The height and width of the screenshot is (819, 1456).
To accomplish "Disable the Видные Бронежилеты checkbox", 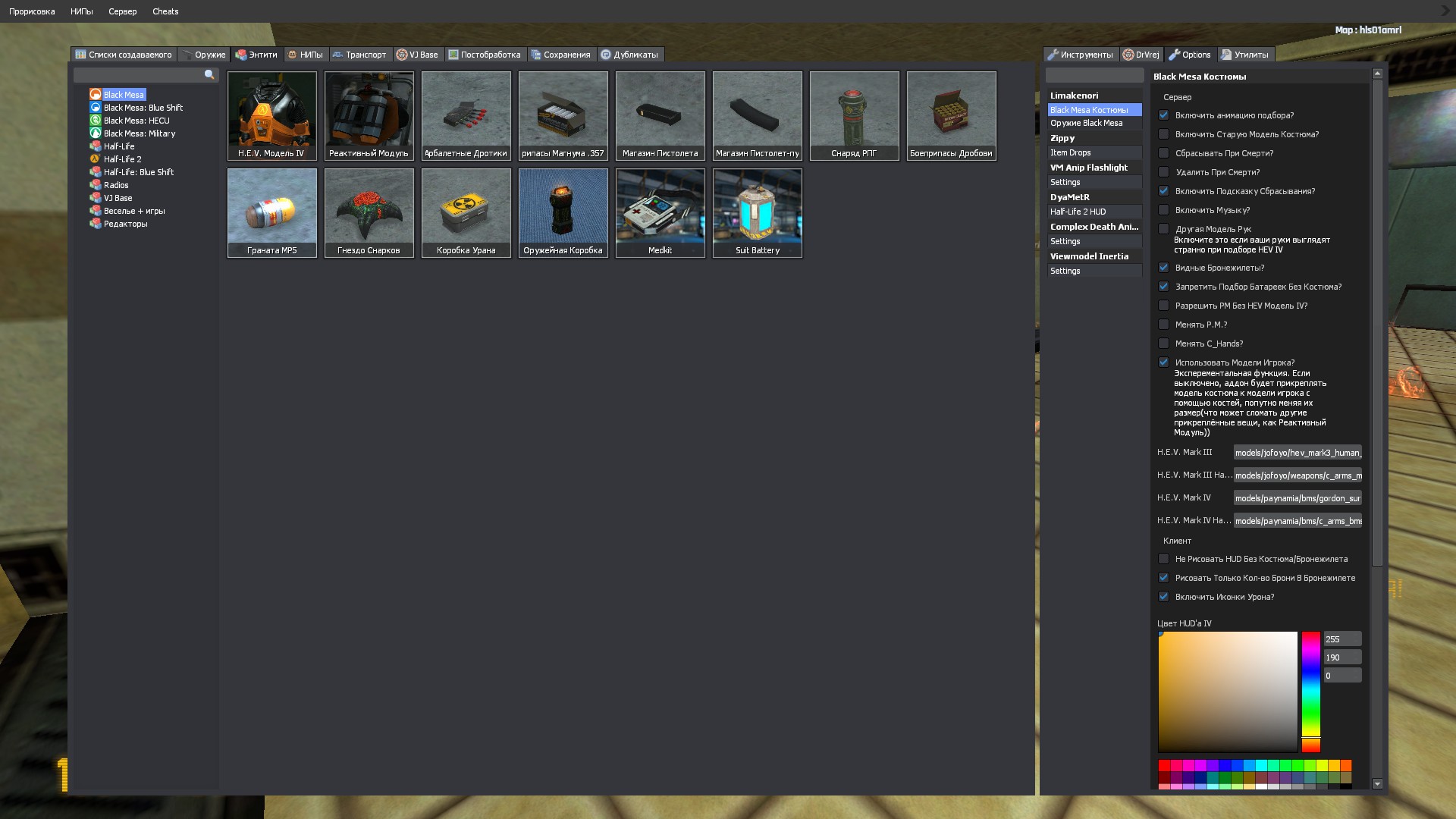I will pyautogui.click(x=1163, y=268).
